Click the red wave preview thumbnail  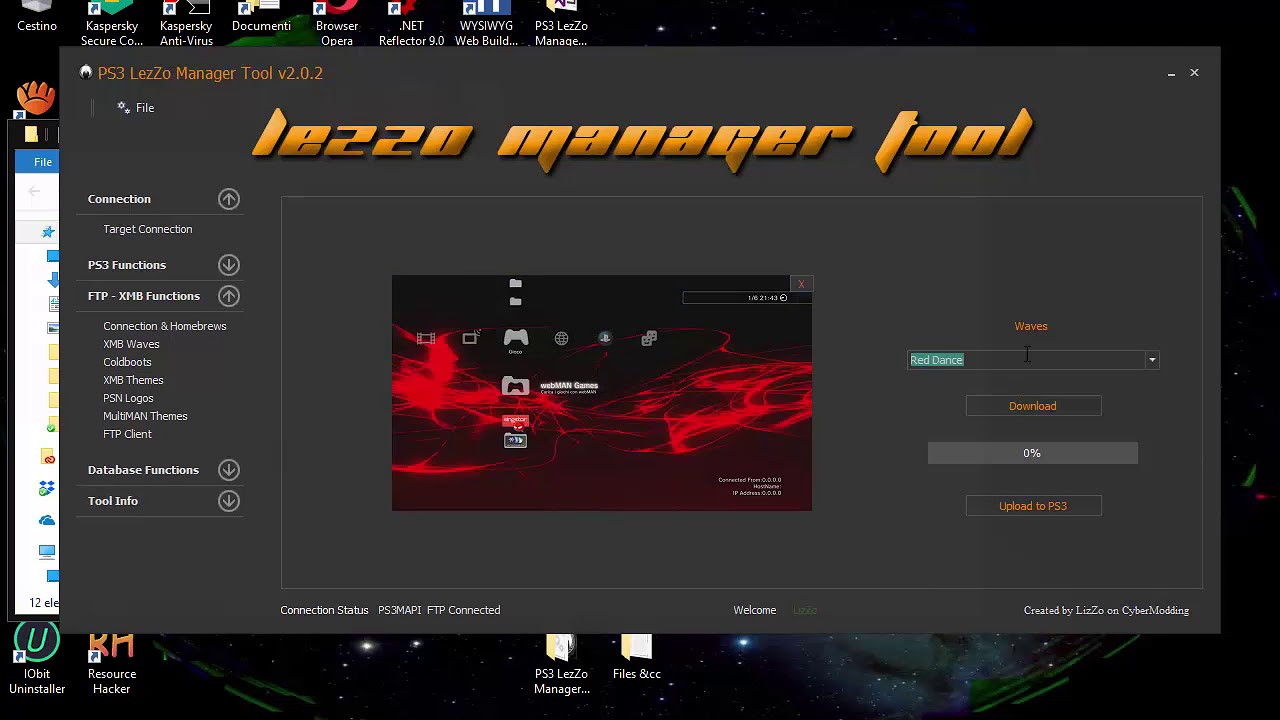(x=601, y=393)
